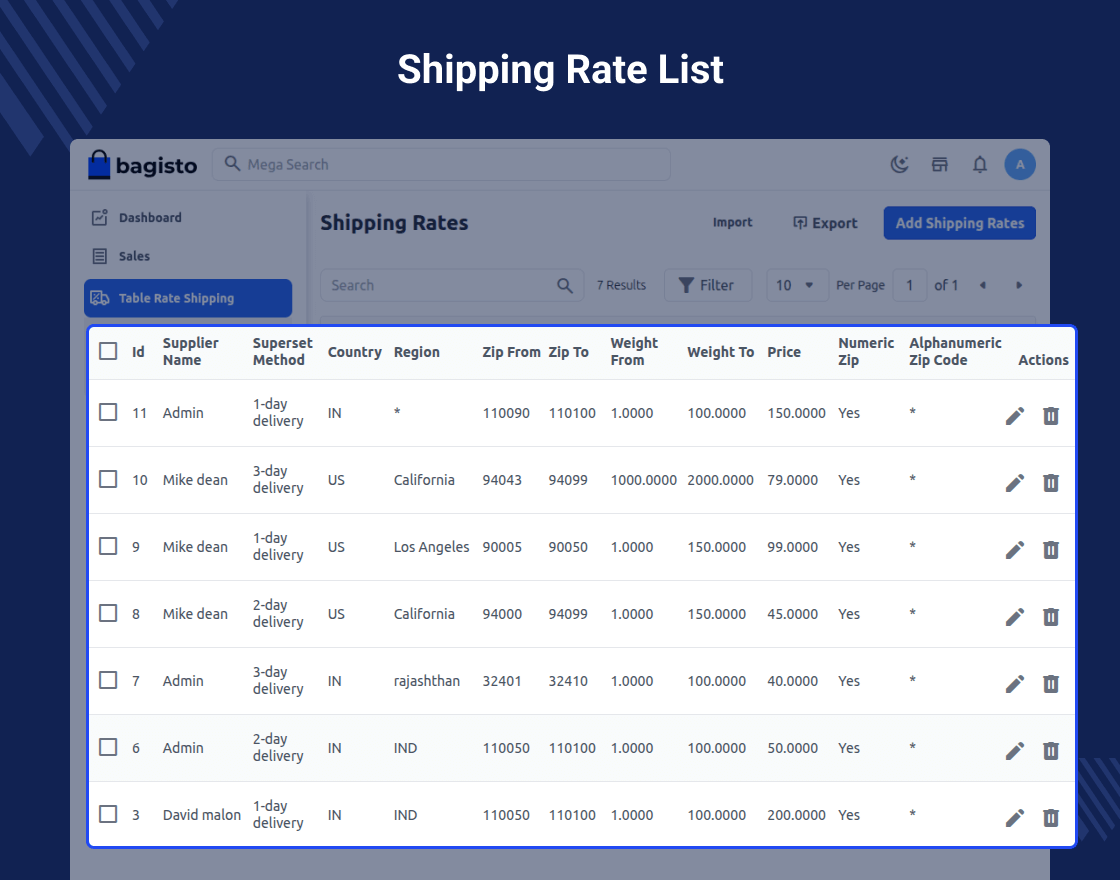
Task: Click the 'David malon' supplier cell
Action: (201, 815)
